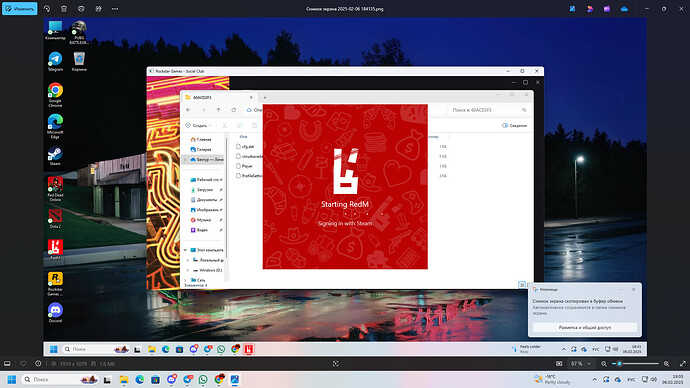Expand the Windows (D:) drive node in the pictured sidebar

(188, 270)
